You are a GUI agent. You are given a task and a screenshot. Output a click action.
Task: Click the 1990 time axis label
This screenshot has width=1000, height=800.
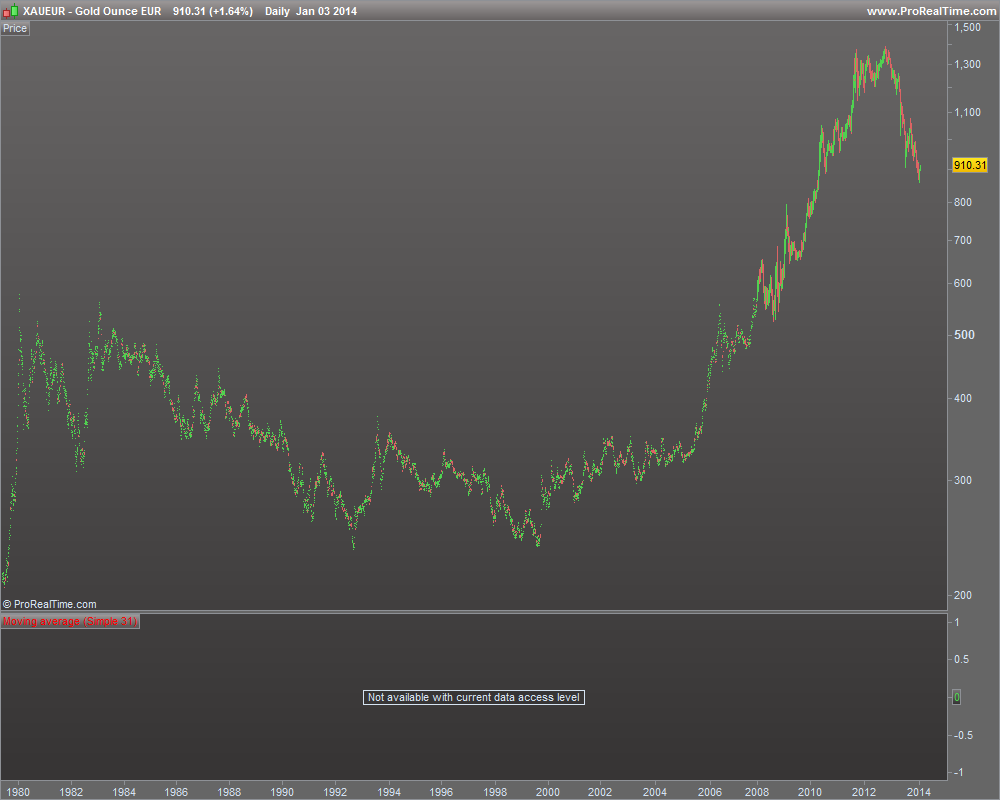[x=282, y=792]
